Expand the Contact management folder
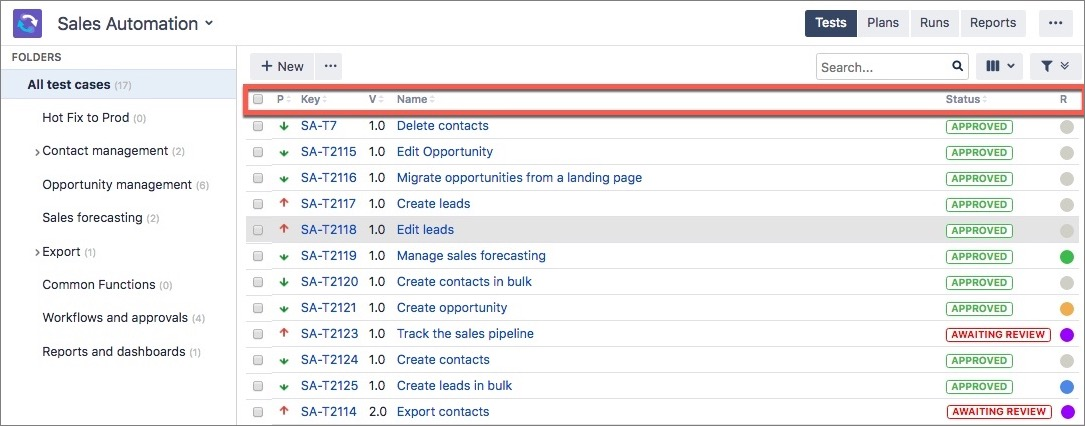Screen dimensions: 1085x426 point(37,152)
